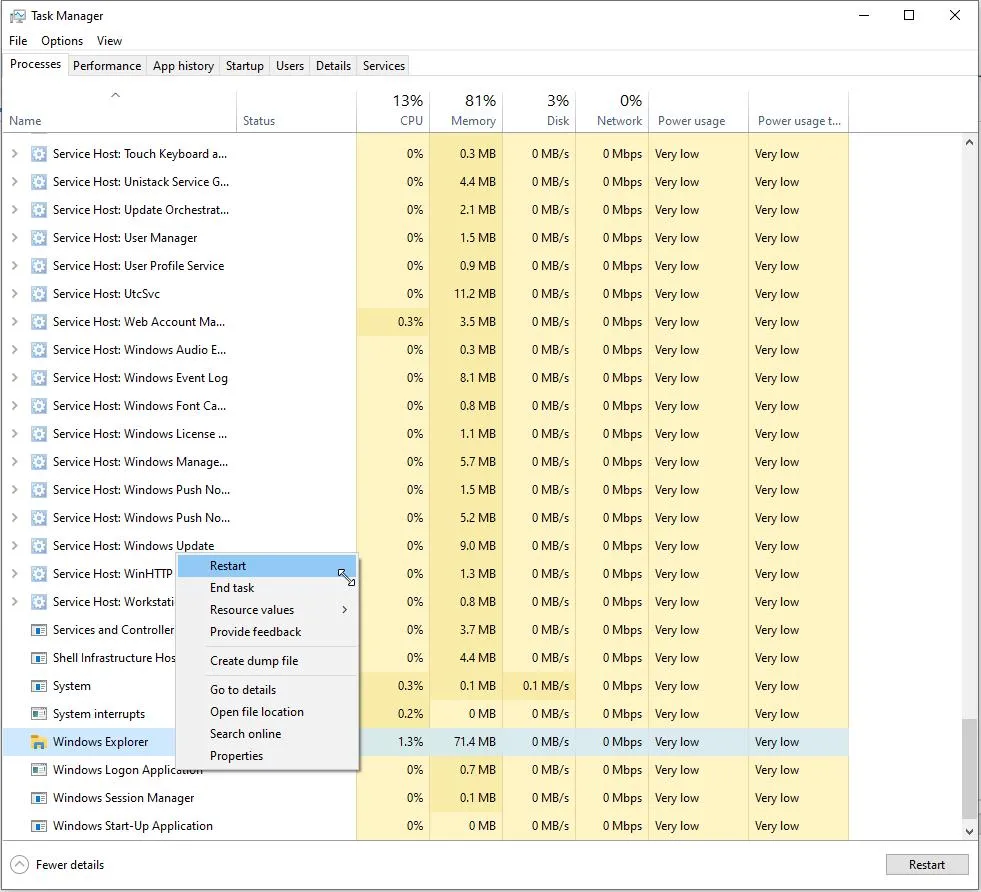
Task: Switch to the Performance tab
Action: tap(107, 66)
